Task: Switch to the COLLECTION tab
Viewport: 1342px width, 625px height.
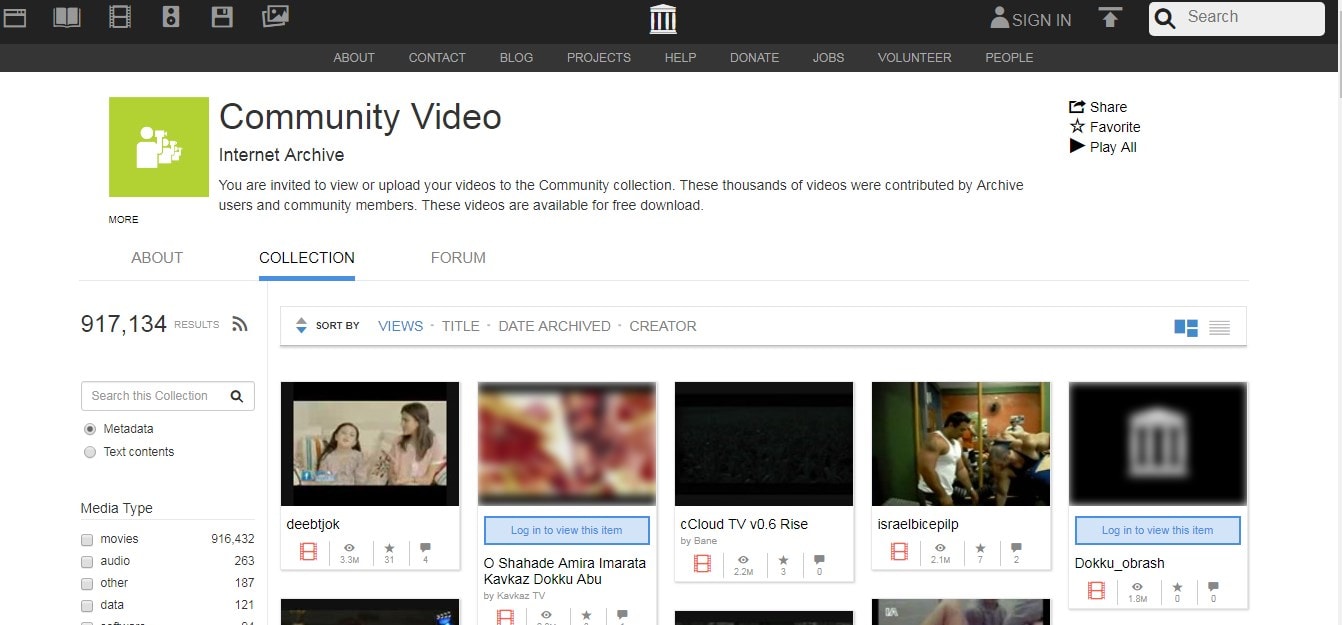Action: coord(307,258)
